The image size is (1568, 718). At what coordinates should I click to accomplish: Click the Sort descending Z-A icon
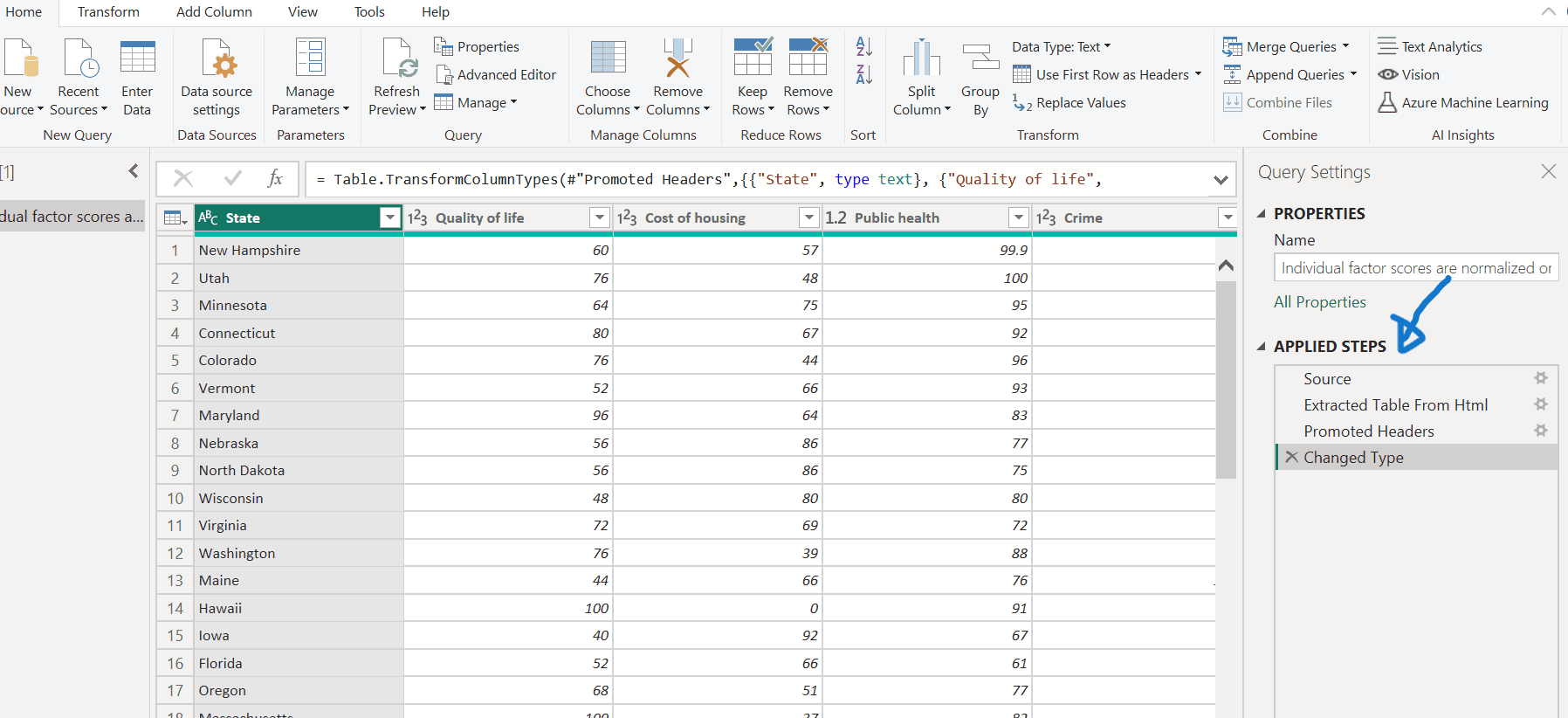point(863,74)
